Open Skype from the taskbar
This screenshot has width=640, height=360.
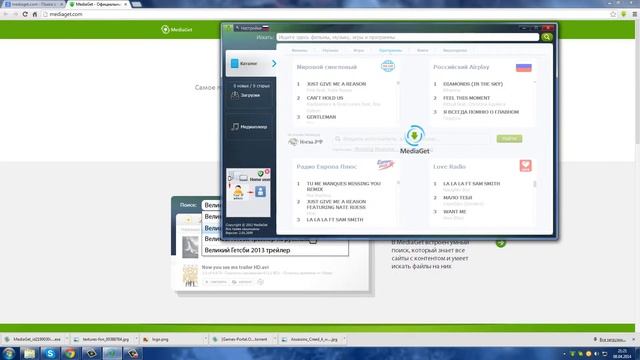pyautogui.click(x=50, y=353)
